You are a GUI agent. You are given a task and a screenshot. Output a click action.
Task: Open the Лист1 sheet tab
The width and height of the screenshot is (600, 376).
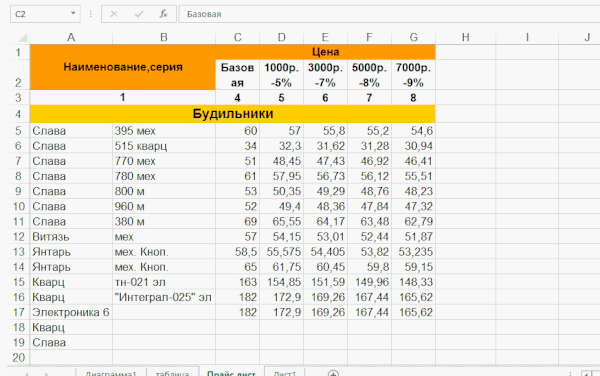coord(285,373)
